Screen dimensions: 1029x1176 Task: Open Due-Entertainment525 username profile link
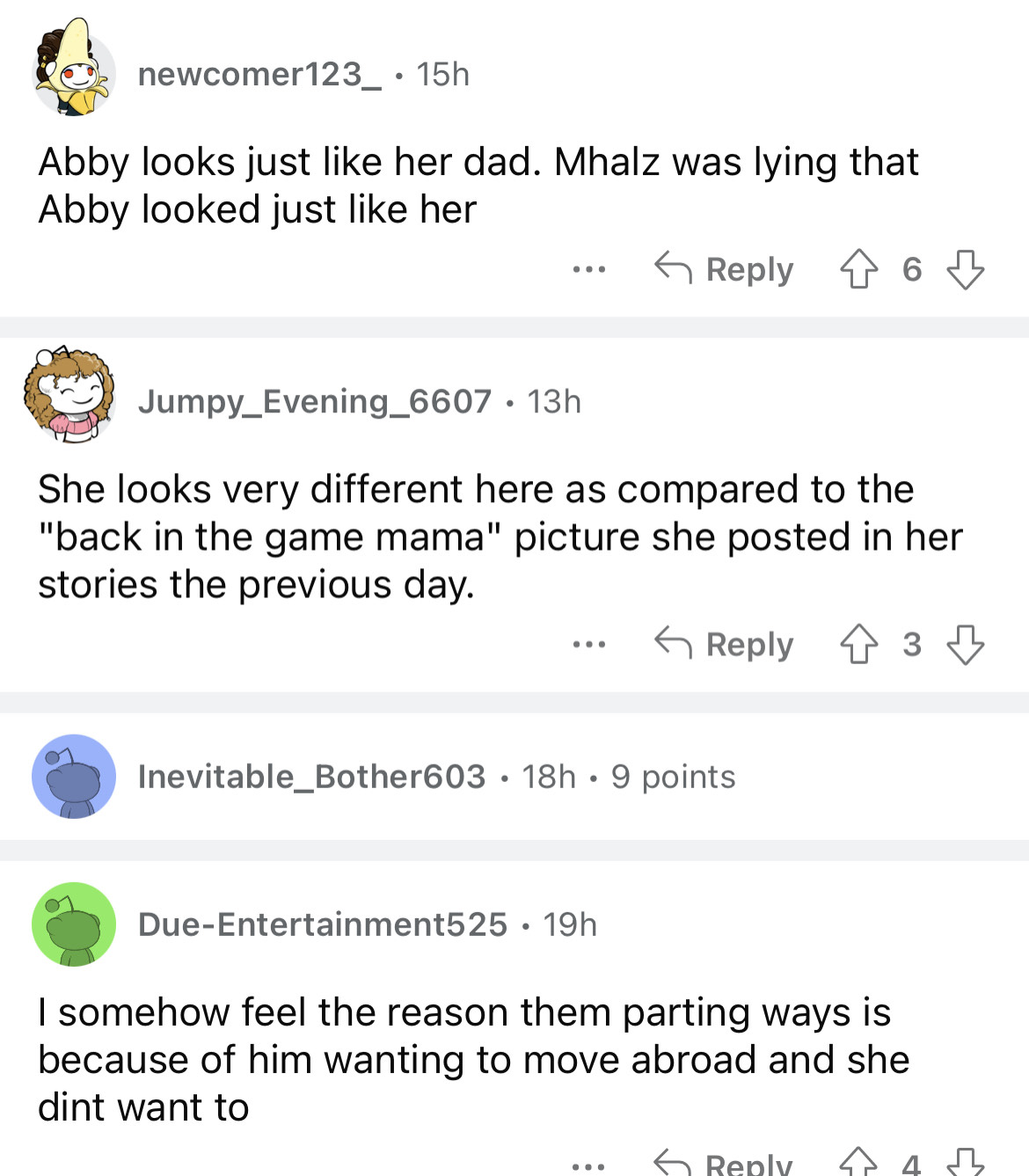[323, 924]
